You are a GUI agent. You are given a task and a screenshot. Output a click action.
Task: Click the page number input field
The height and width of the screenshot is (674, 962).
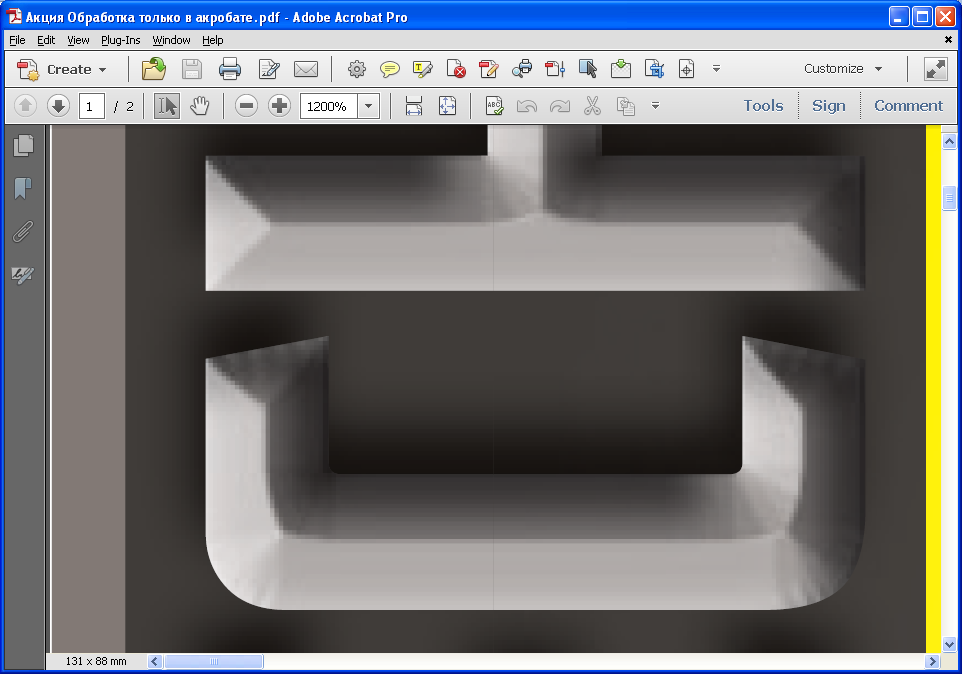(x=91, y=106)
